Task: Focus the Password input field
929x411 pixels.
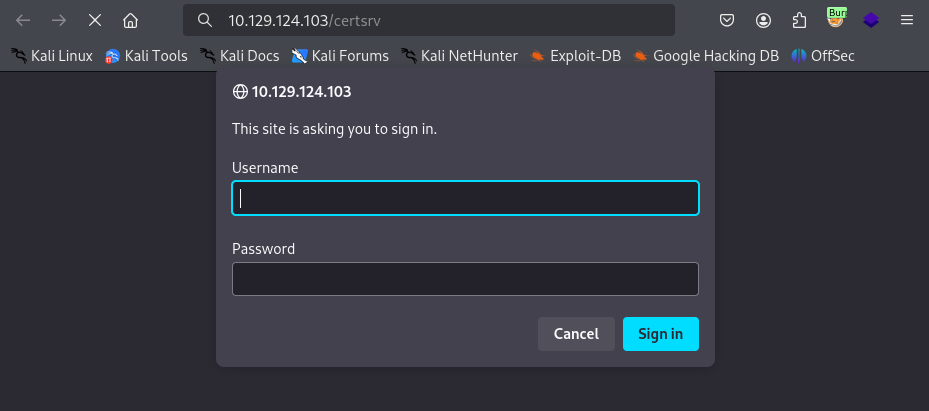Action: click(x=465, y=279)
